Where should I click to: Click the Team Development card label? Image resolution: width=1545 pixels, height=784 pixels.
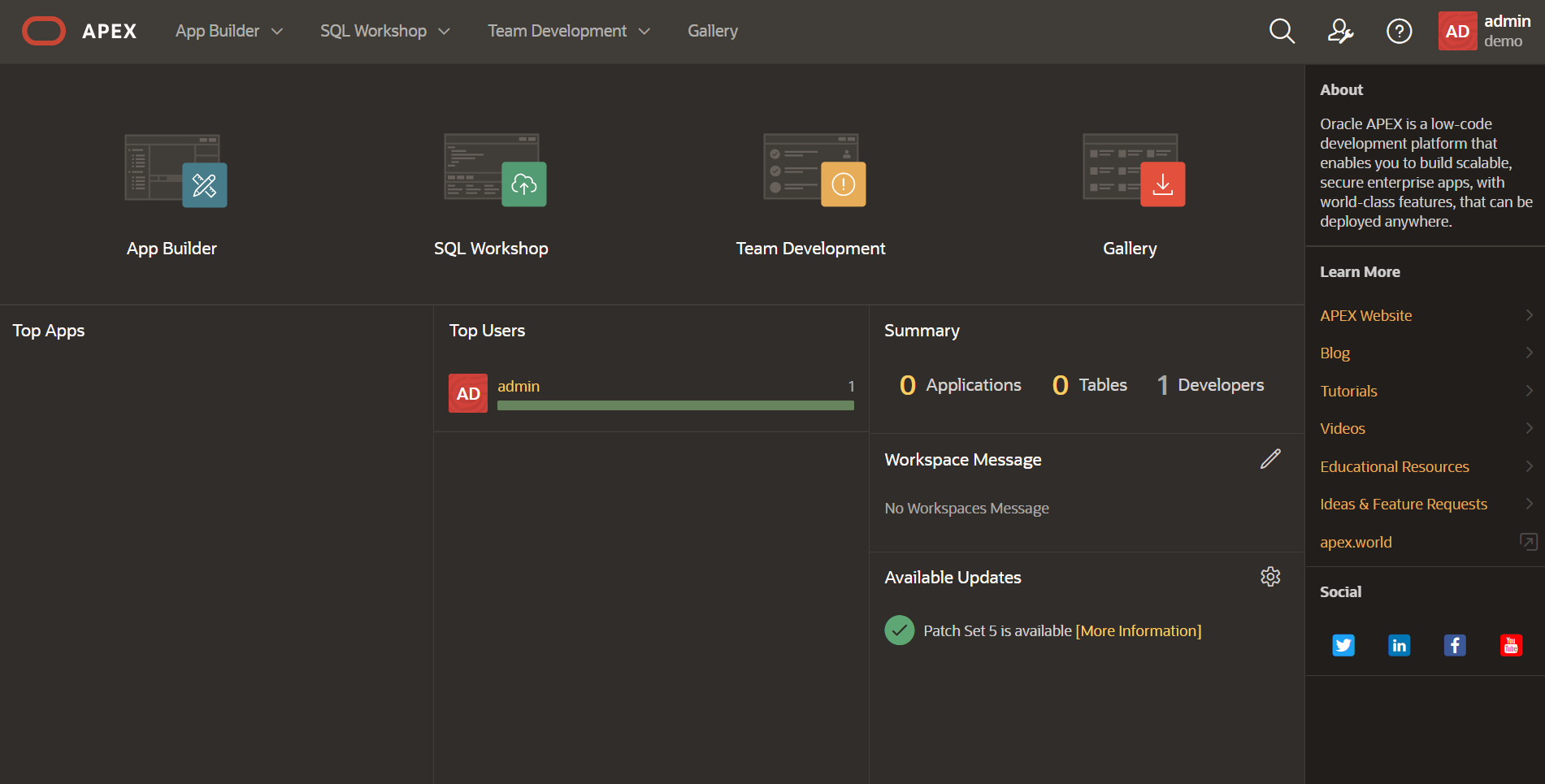click(x=810, y=249)
